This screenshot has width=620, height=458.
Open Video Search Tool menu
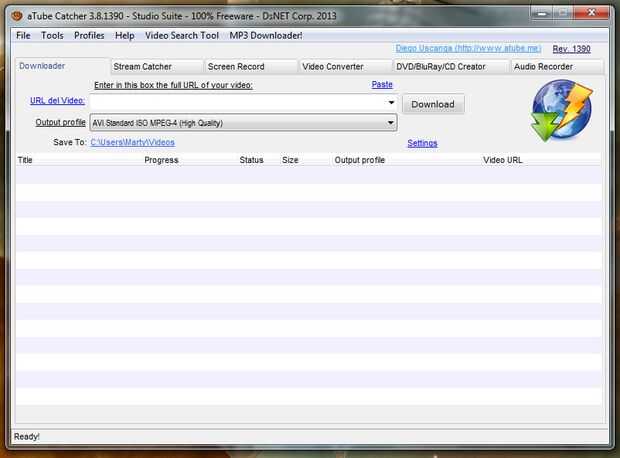point(182,36)
